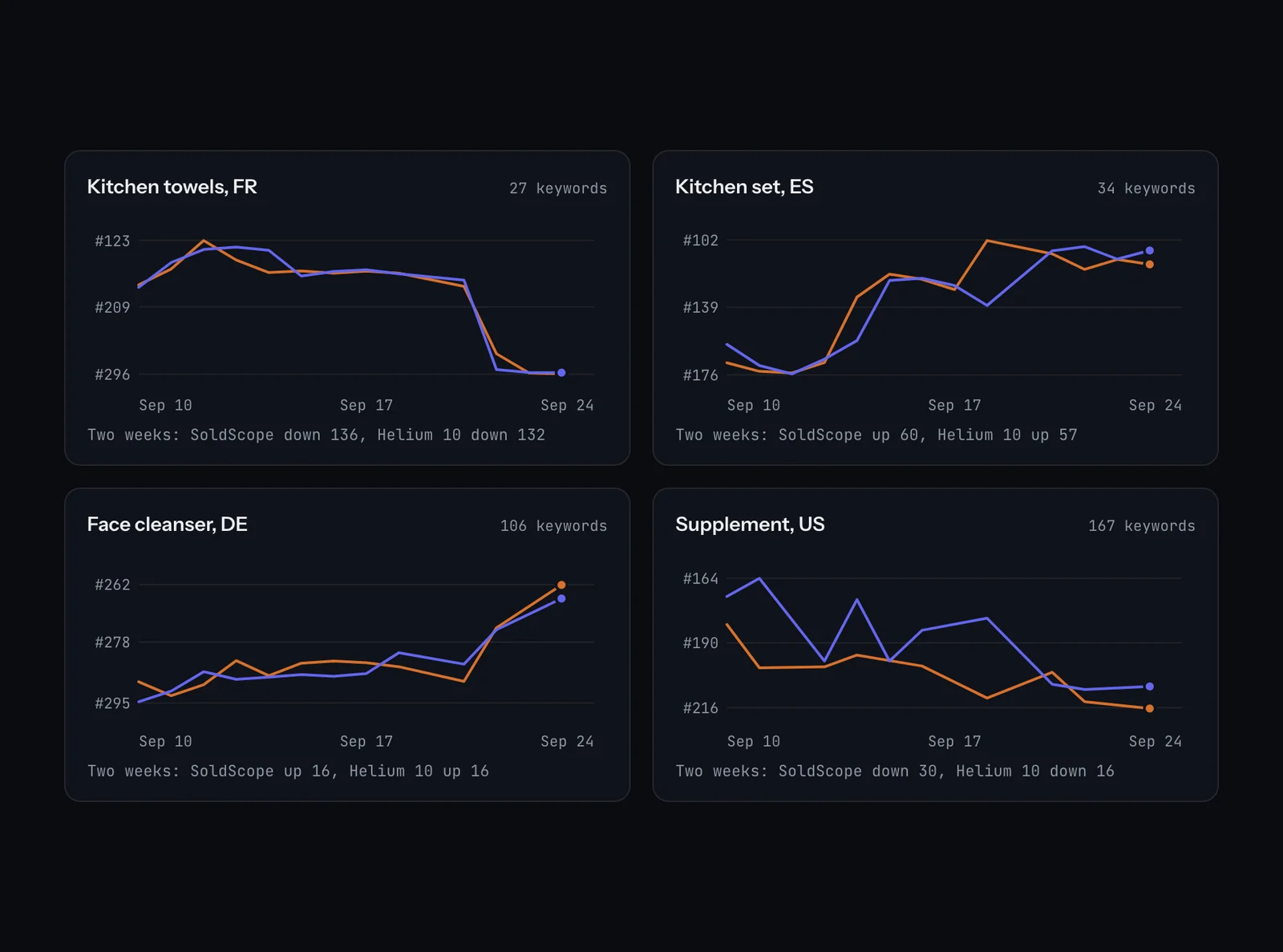Select the #176 rank axis label
The image size is (1283, 952).
[700, 375]
